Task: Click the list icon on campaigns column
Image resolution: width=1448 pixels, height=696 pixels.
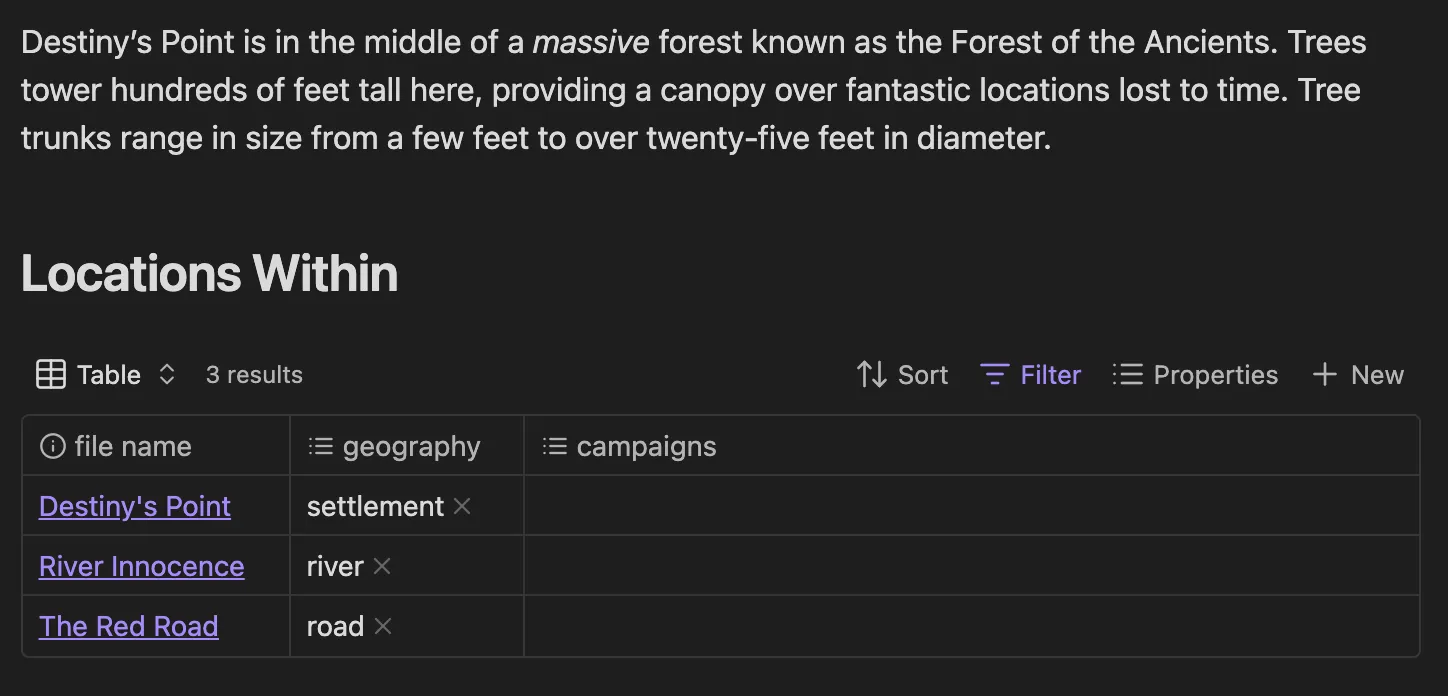Action: [553, 445]
